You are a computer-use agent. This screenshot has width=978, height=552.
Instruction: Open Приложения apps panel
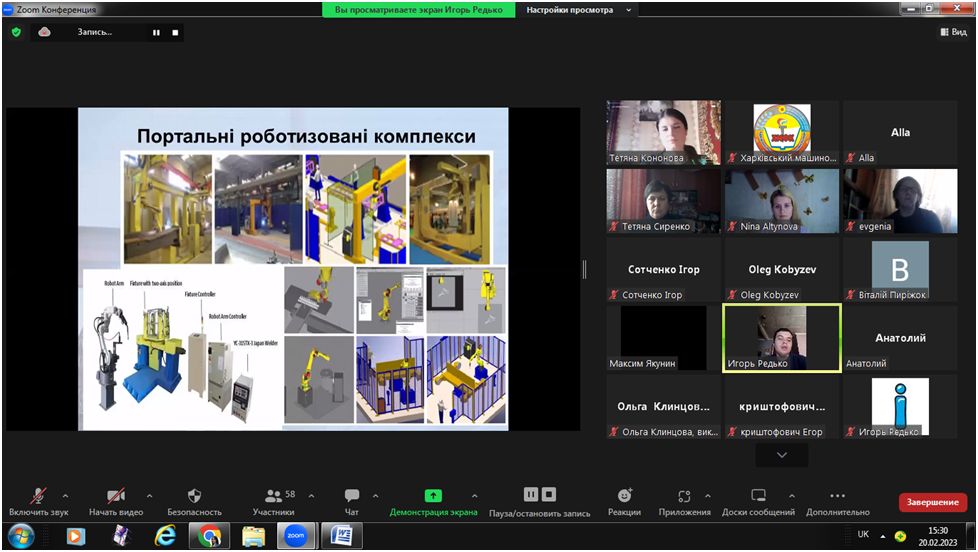tap(684, 502)
